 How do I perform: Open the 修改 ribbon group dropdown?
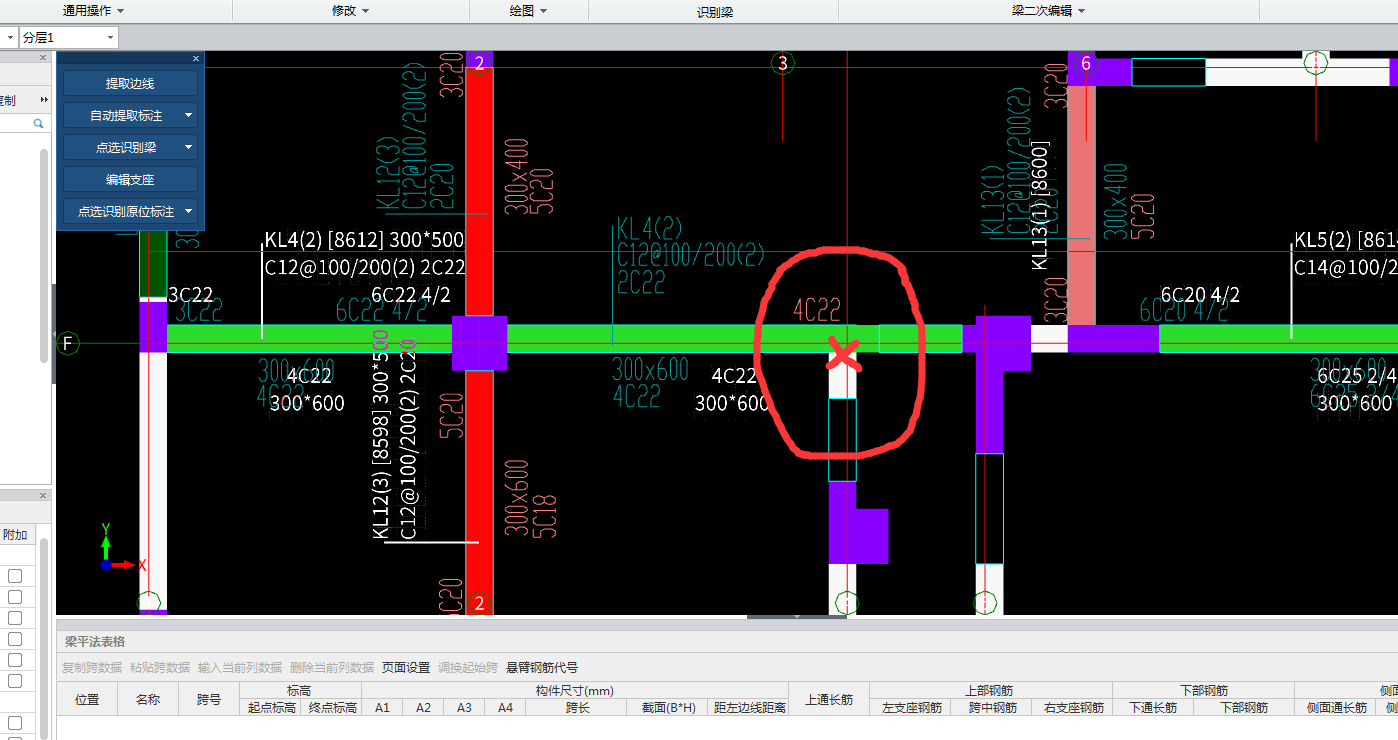(x=351, y=10)
